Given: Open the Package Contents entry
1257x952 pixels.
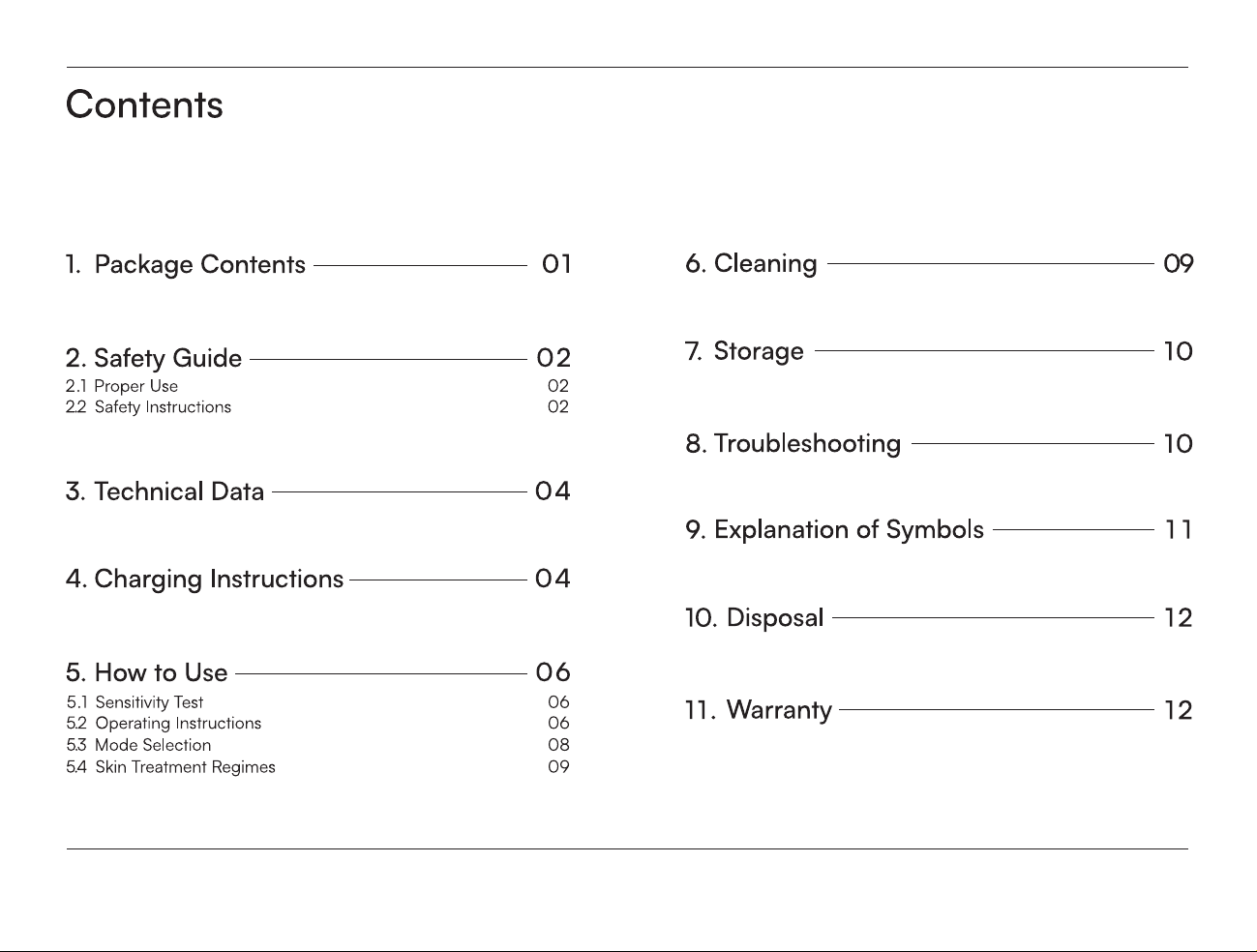Looking at the screenshot, I should point(186,264).
